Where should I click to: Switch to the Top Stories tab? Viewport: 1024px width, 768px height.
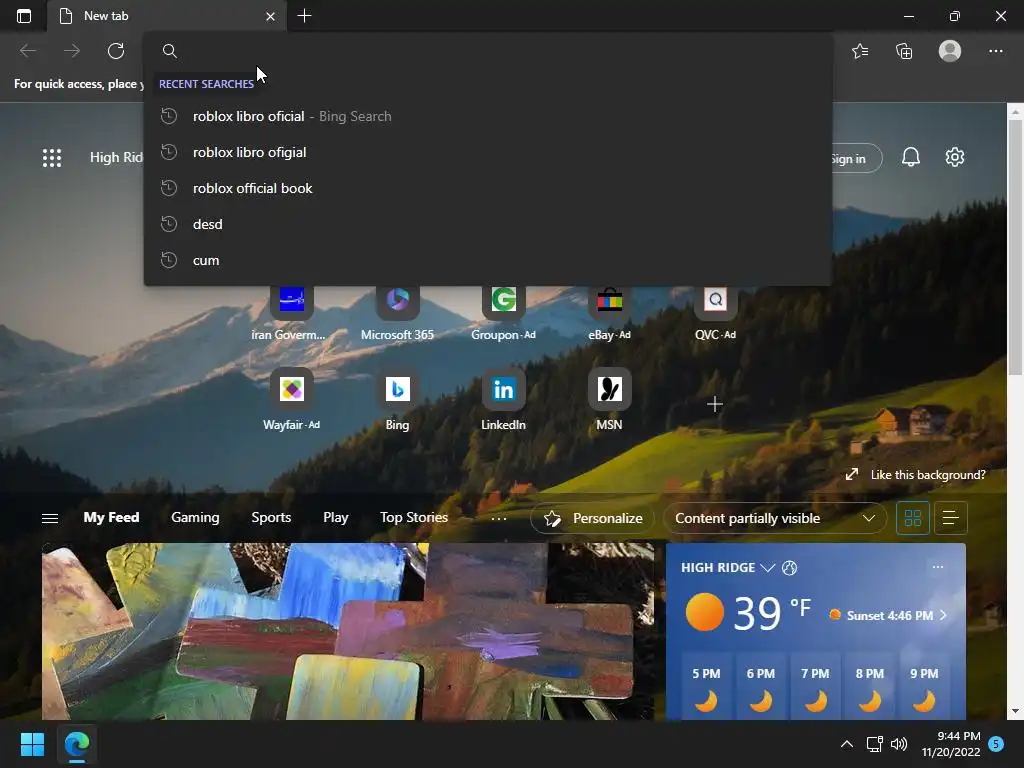[x=414, y=517]
